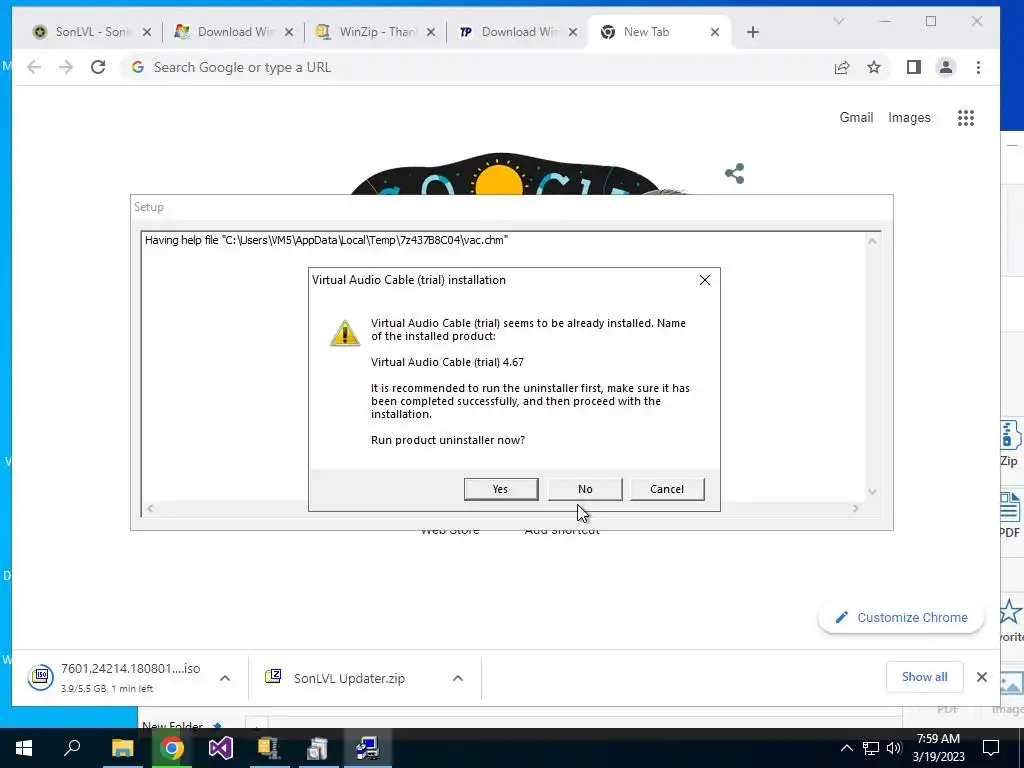The image size is (1024, 768).
Task: Switch to the TP Download Win tab
Action: tap(518, 32)
